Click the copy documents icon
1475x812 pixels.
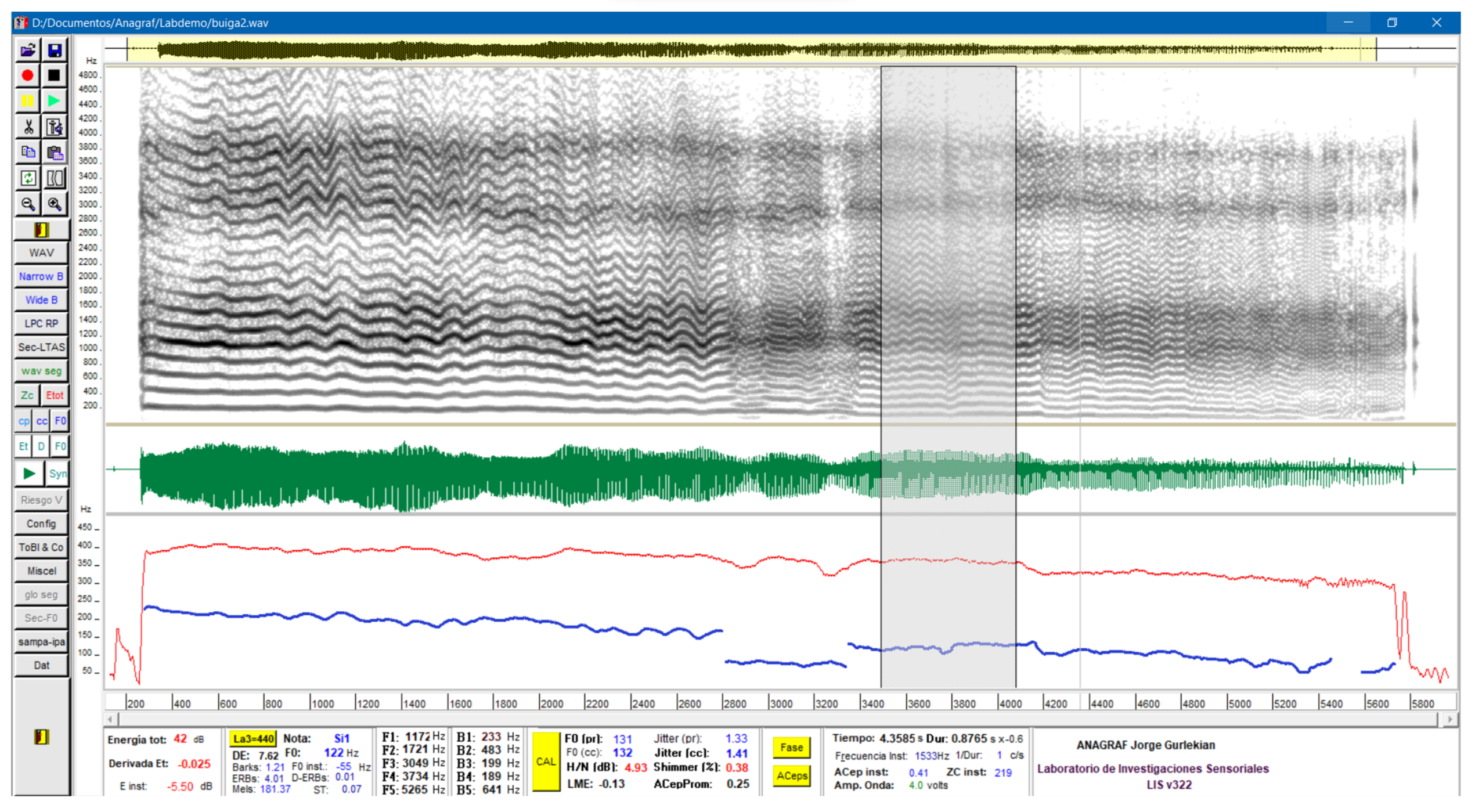coord(27,153)
